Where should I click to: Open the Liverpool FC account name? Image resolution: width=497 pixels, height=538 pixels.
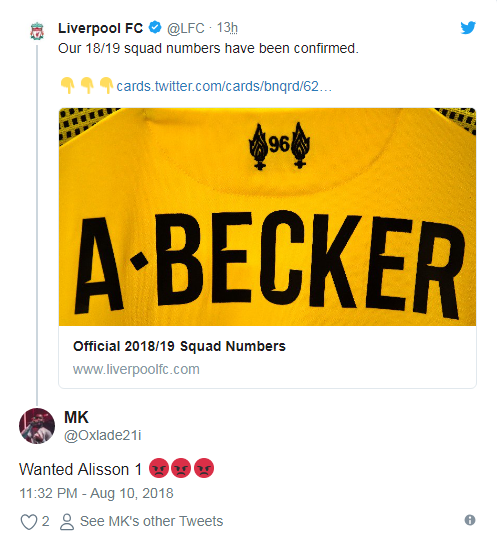point(100,28)
